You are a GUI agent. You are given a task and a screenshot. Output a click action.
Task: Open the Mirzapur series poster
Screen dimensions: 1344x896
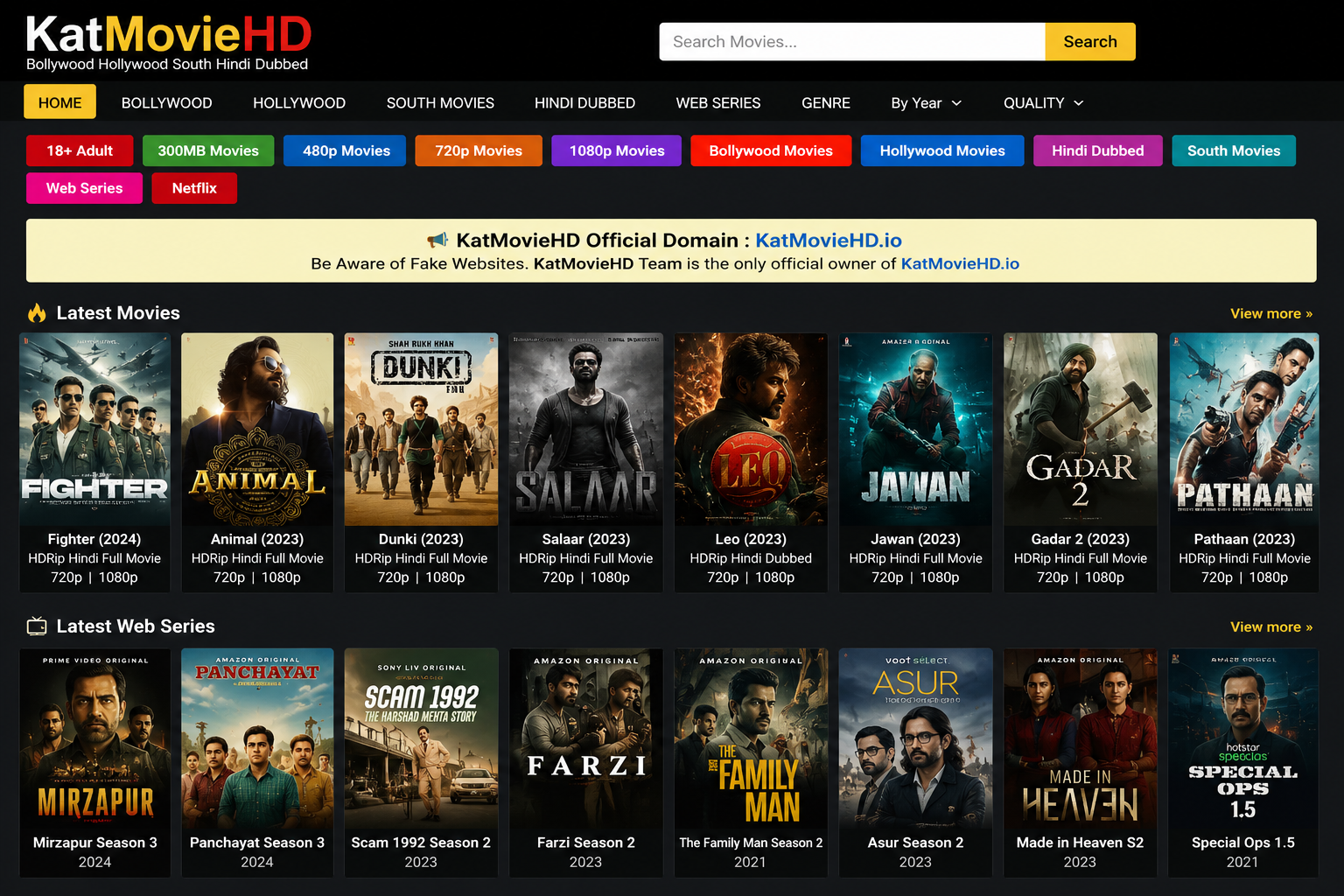point(94,738)
